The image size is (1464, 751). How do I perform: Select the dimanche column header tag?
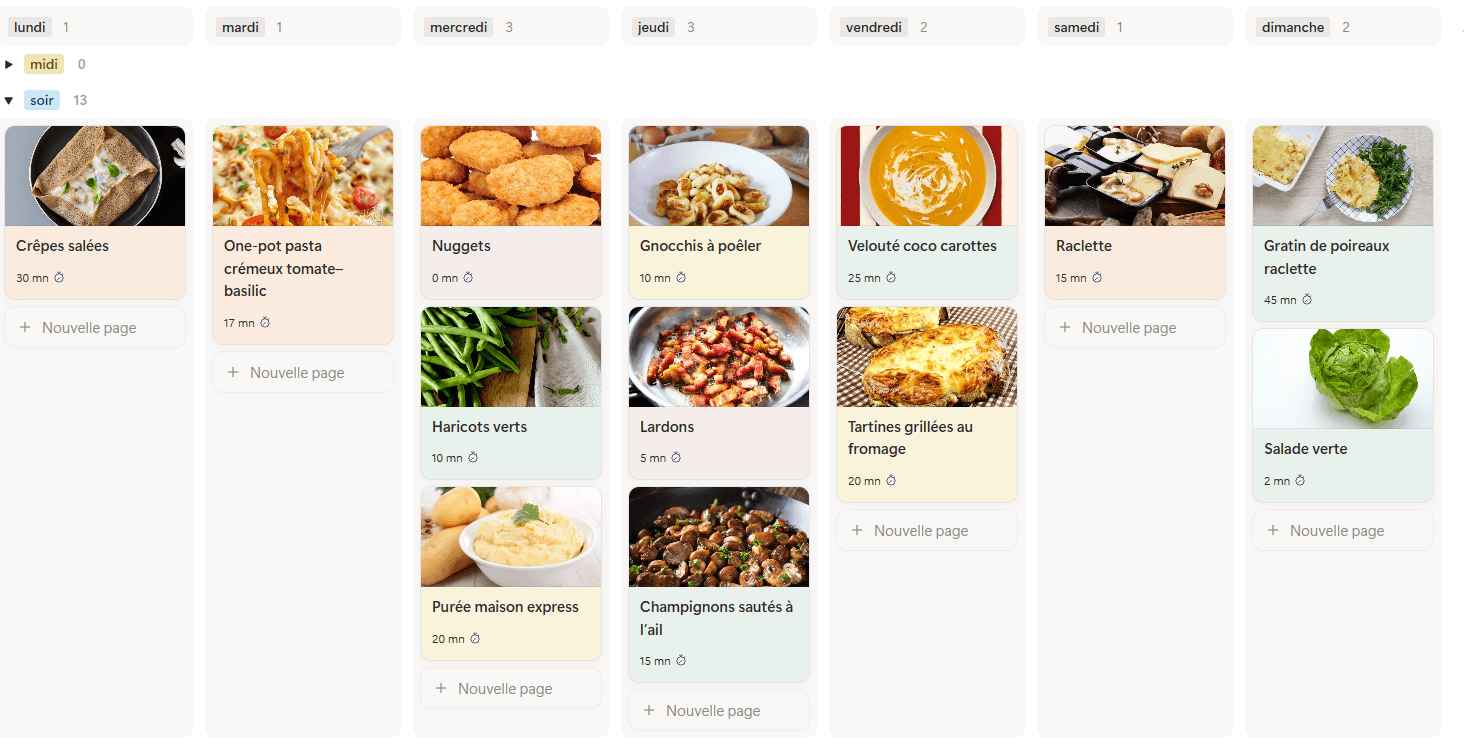pyautogui.click(x=1293, y=27)
